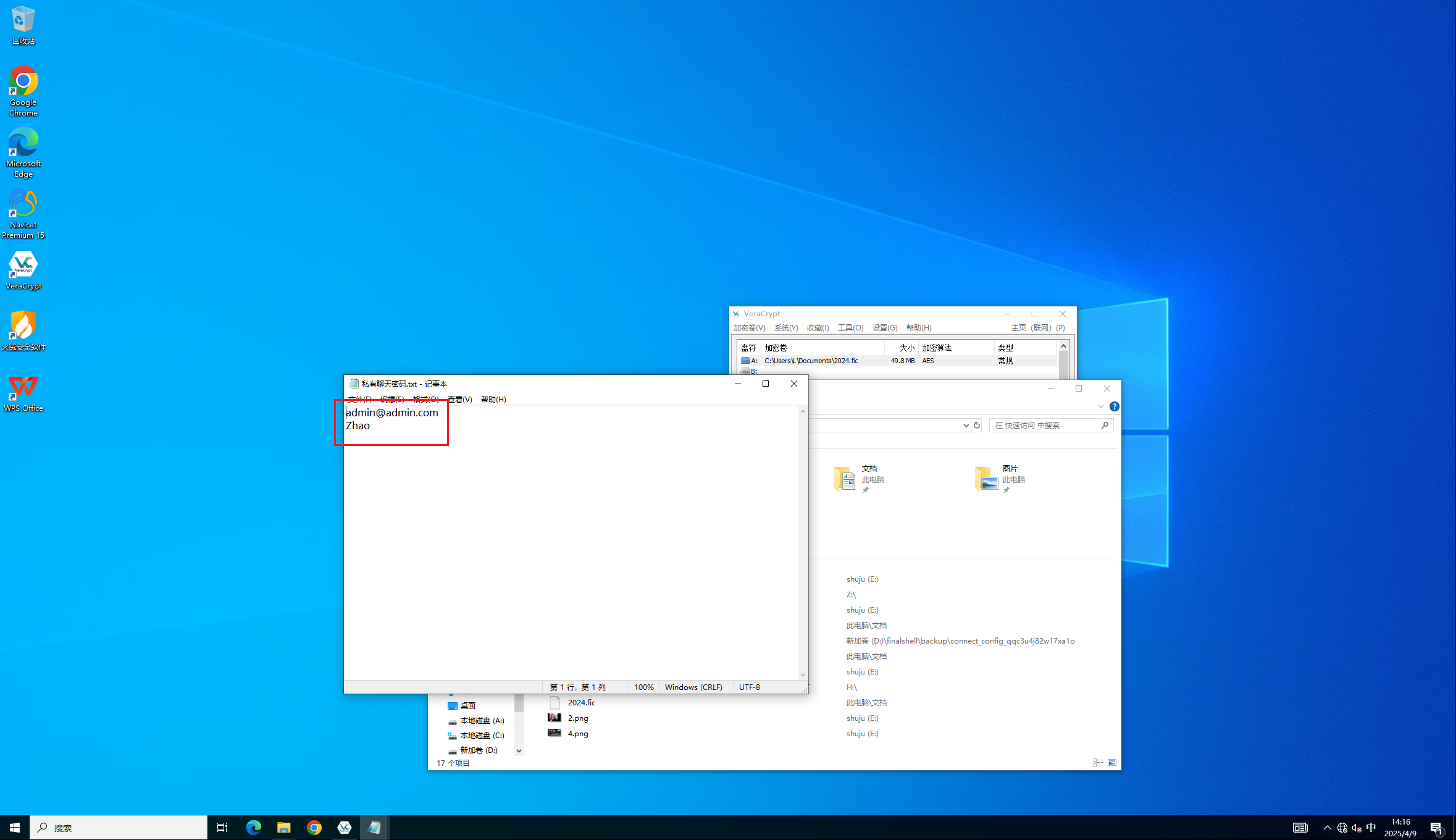Click the Notepad vertical scrollbar down arrow
Image resolution: width=1456 pixels, height=840 pixels.
point(803,675)
